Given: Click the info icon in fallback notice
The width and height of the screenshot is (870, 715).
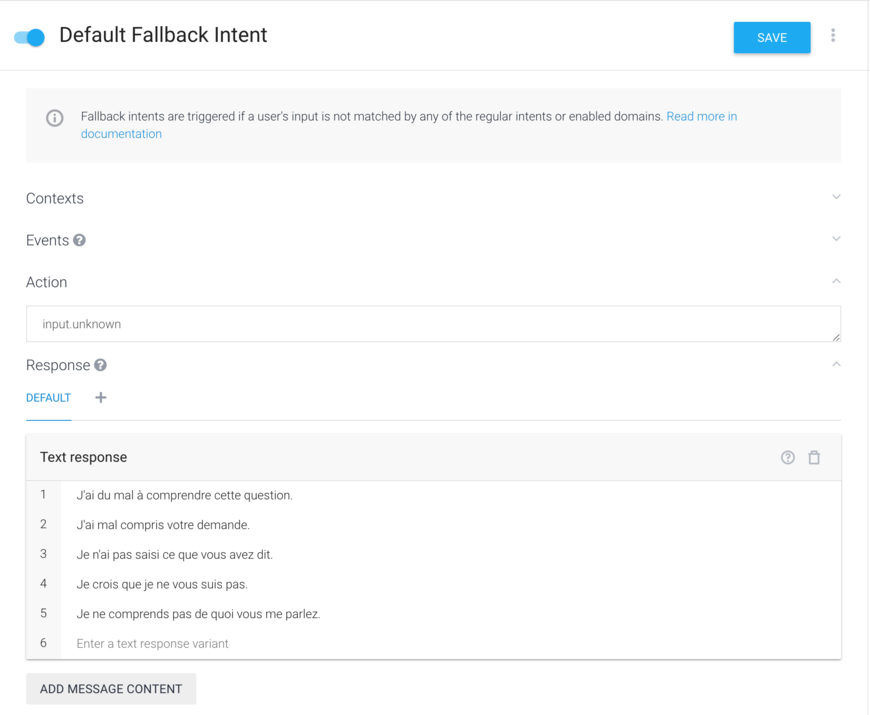Looking at the screenshot, I should [55, 118].
